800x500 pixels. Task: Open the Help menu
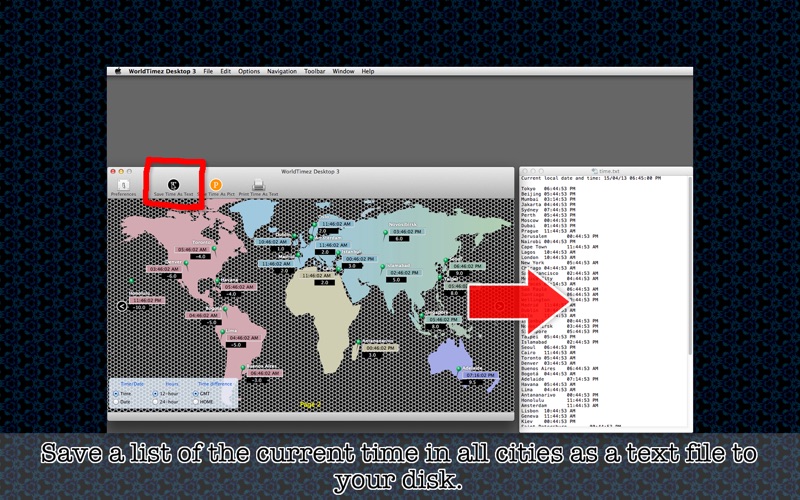[368, 71]
